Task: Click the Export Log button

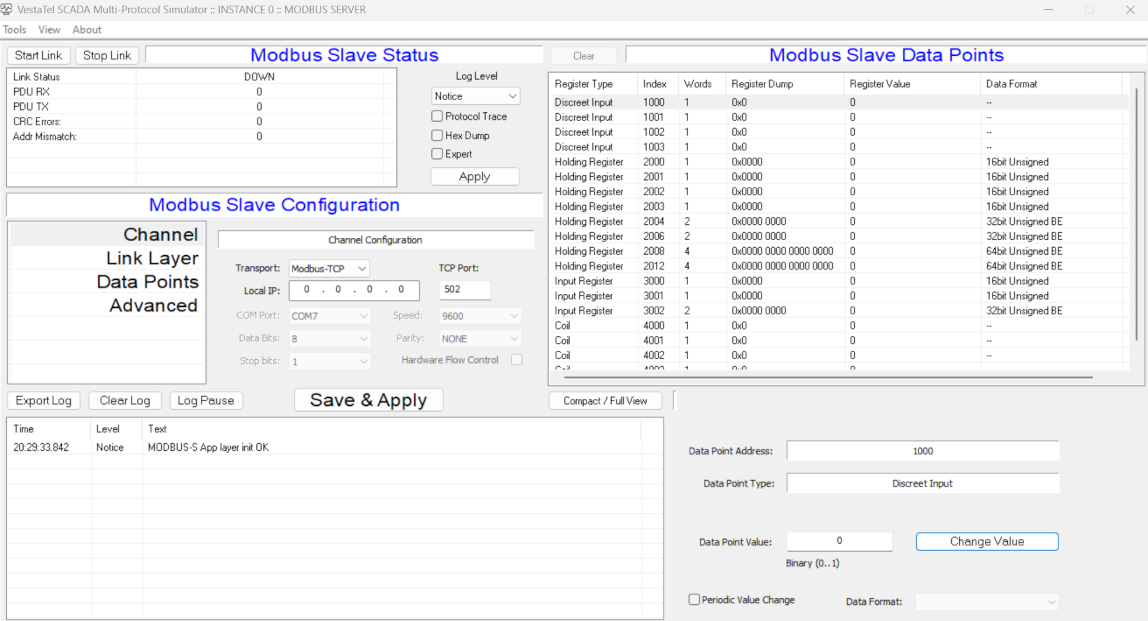Action: [x=44, y=400]
